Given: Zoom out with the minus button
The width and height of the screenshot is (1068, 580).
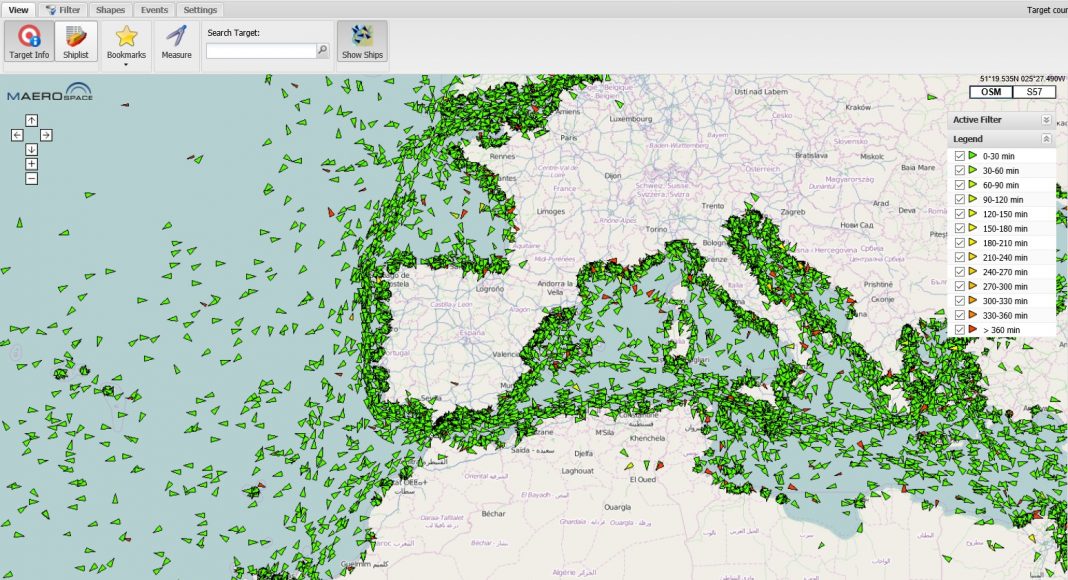Looking at the screenshot, I should (x=31, y=178).
